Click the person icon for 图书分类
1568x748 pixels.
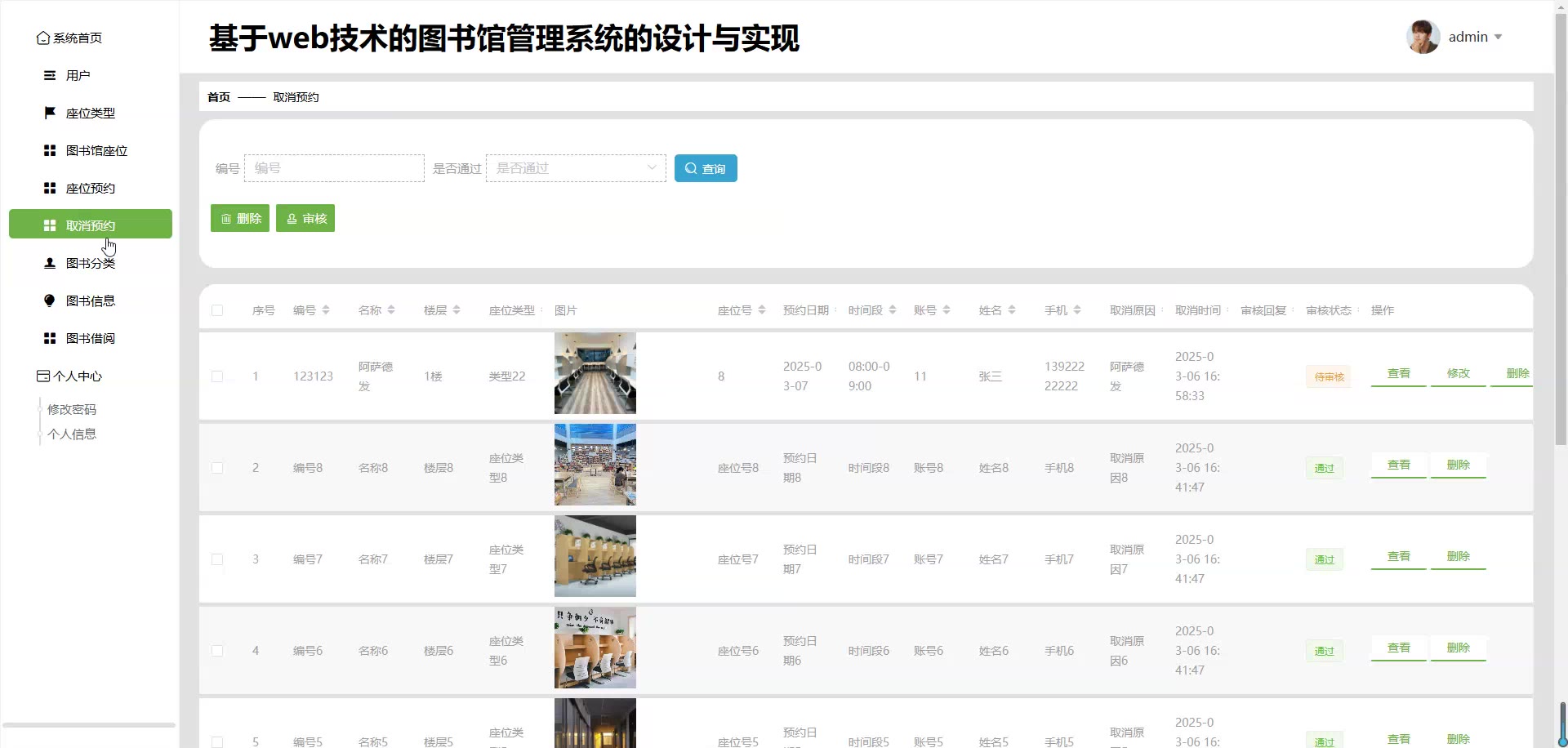click(50, 263)
